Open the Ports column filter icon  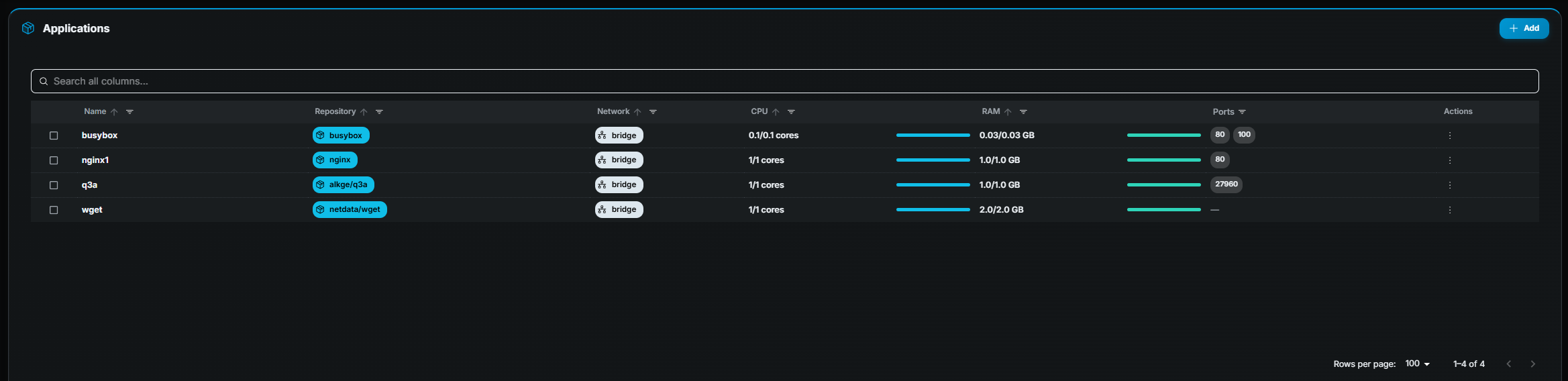click(1242, 112)
